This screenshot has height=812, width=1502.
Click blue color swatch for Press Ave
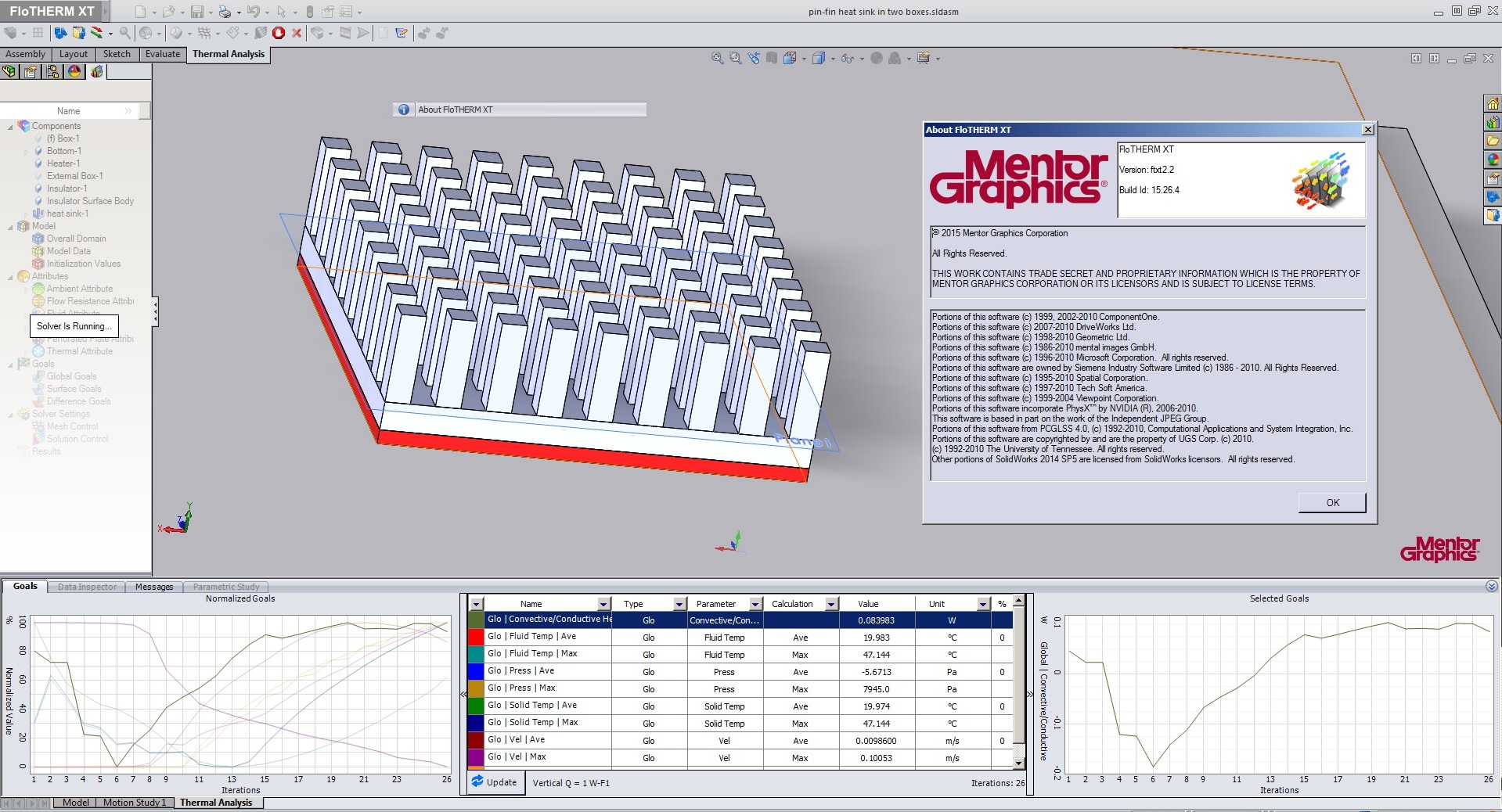(476, 671)
